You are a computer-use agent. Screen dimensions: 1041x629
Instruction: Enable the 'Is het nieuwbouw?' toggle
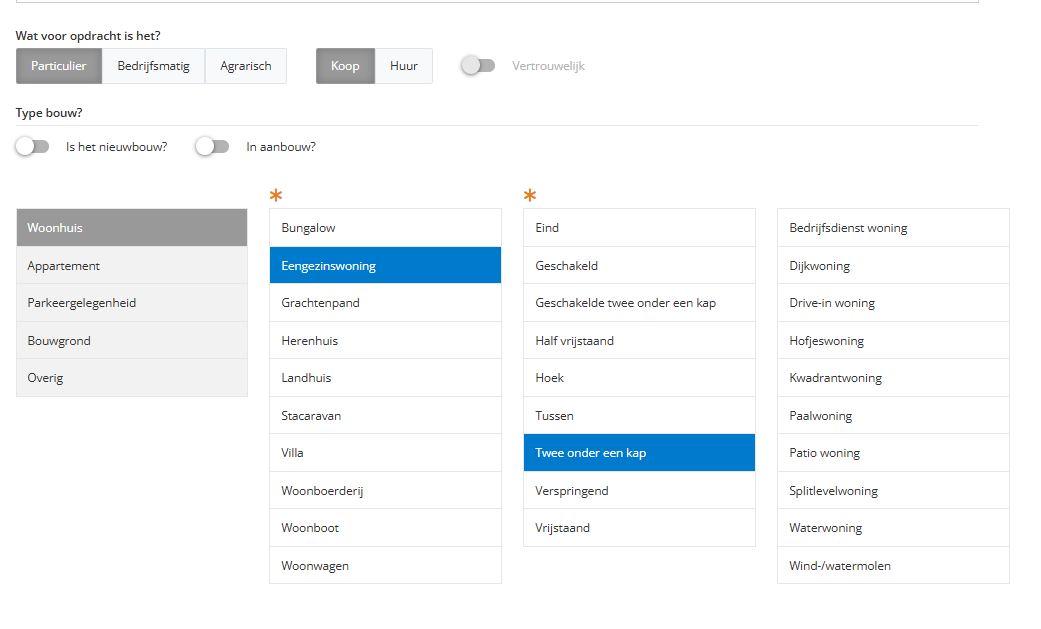pyautogui.click(x=32, y=147)
